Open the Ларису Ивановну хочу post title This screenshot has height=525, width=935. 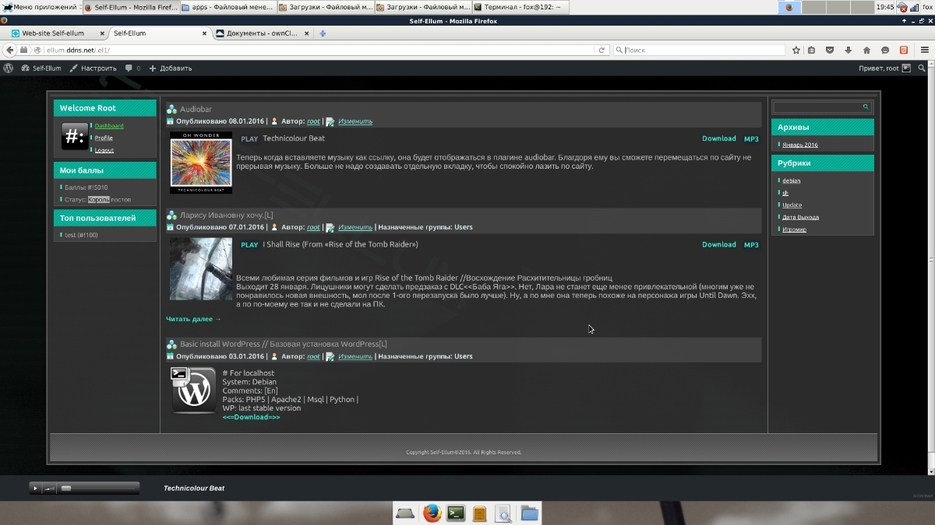point(227,215)
